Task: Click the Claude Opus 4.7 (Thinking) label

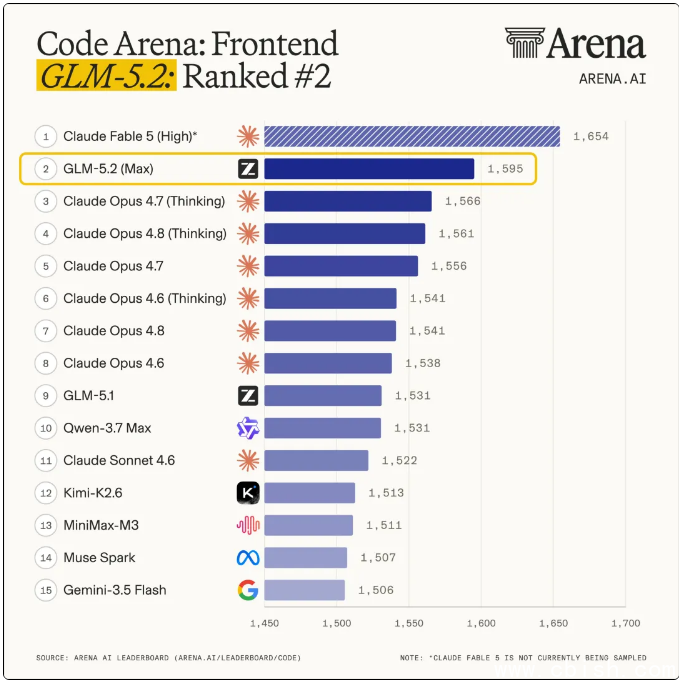Action: pos(144,201)
